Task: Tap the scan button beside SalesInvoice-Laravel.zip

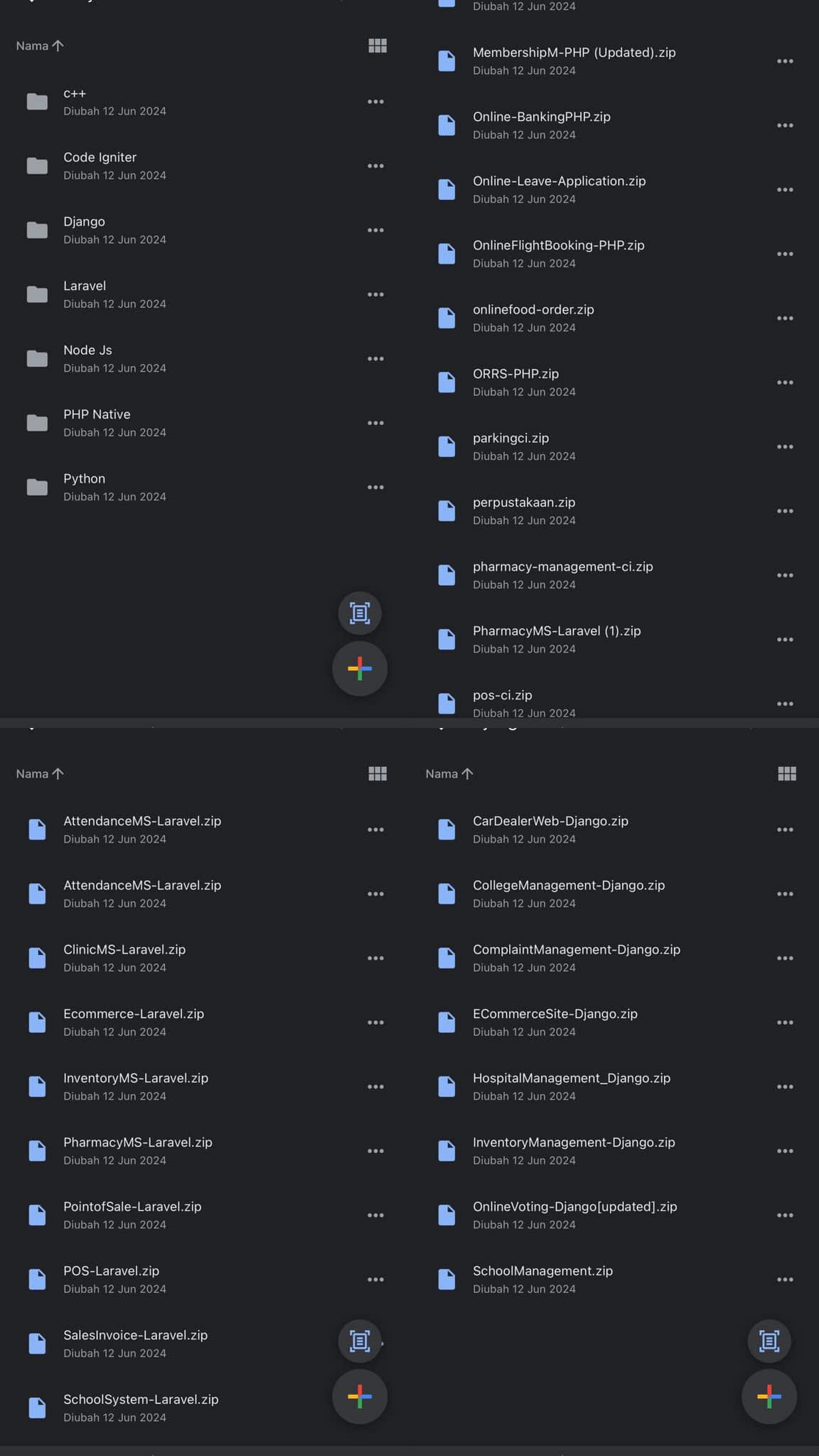Action: [360, 1341]
